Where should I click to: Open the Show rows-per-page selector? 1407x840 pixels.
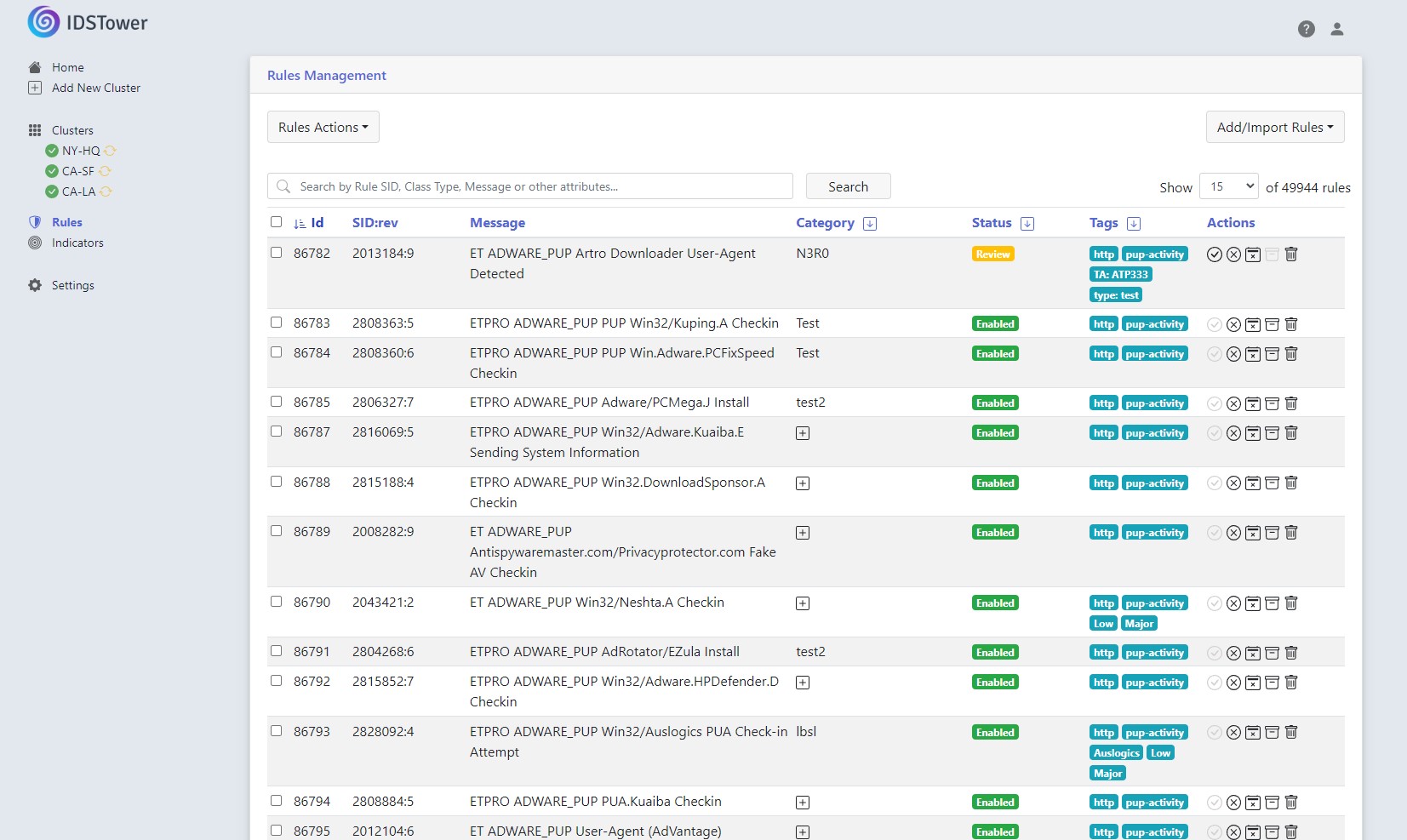click(1228, 186)
